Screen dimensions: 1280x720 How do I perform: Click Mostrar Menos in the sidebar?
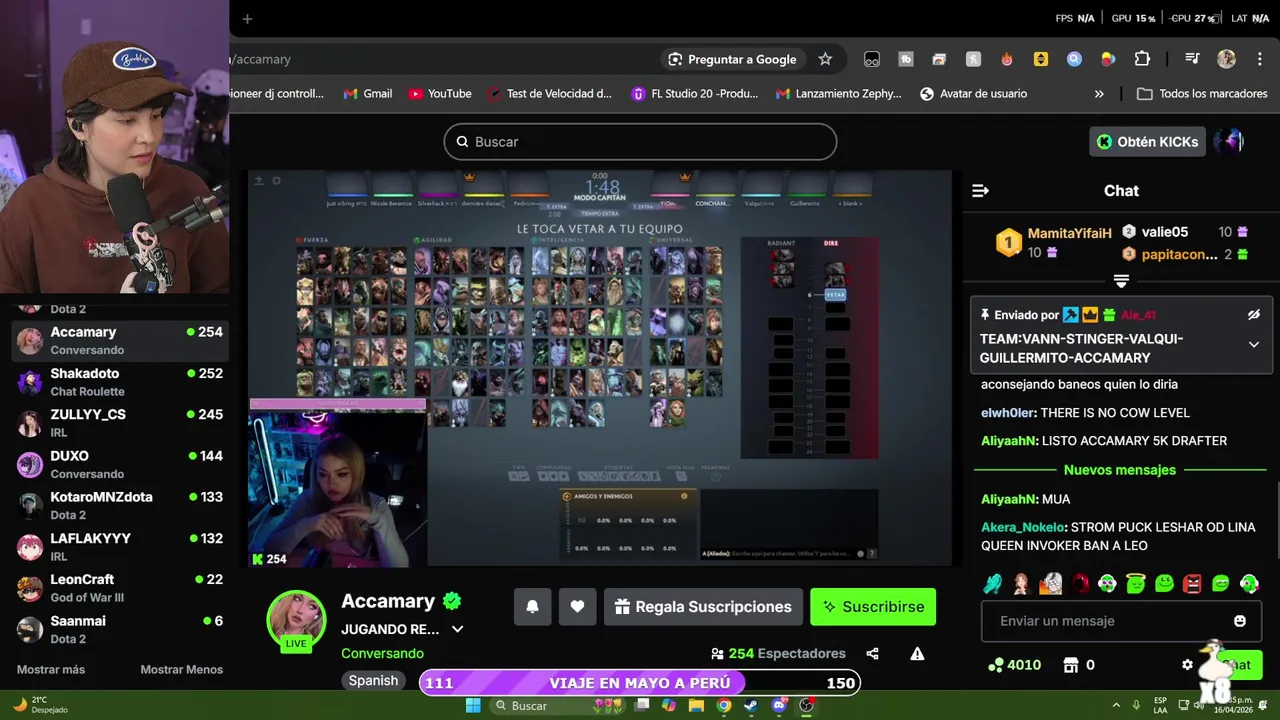[x=181, y=670]
